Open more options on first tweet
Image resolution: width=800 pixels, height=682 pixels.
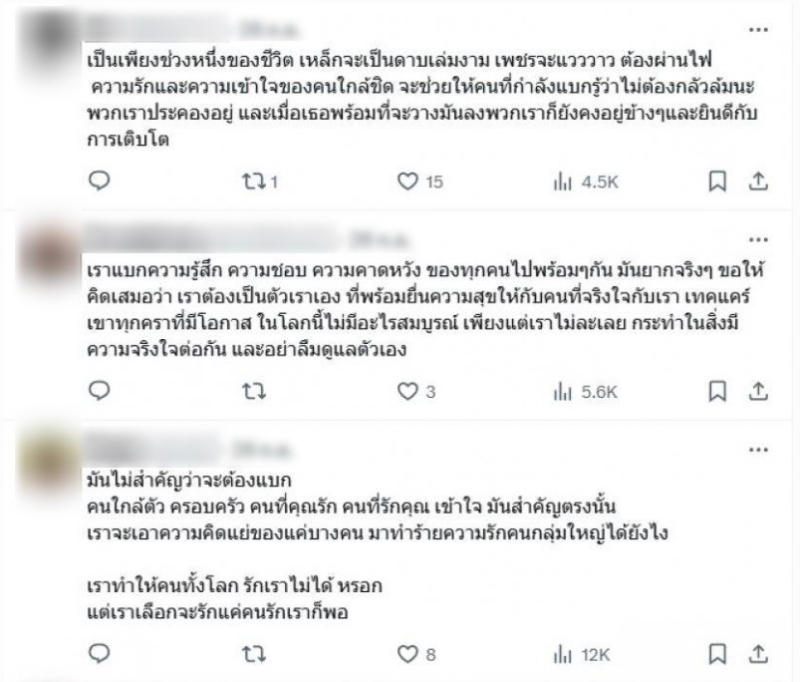click(758, 30)
